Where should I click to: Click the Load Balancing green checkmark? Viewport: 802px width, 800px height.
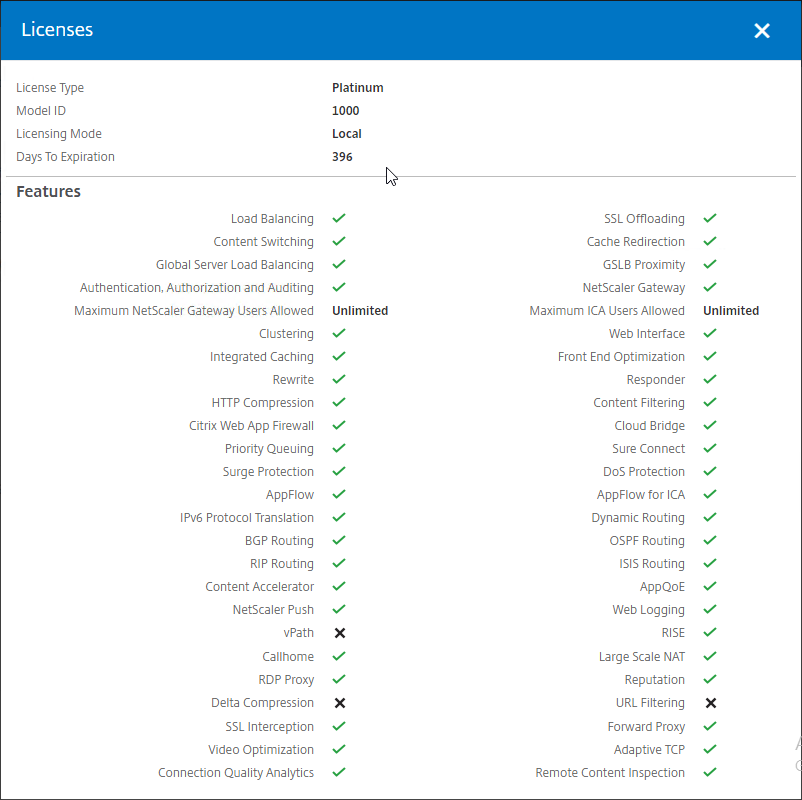pos(339,218)
